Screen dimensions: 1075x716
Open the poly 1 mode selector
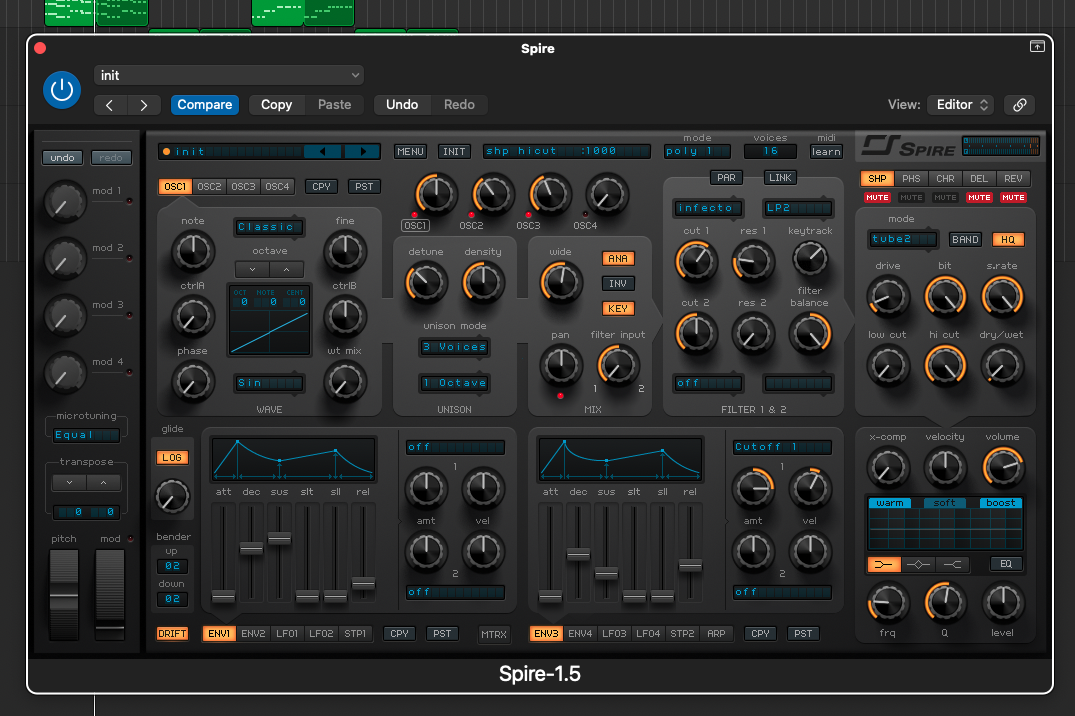pyautogui.click(x=697, y=151)
